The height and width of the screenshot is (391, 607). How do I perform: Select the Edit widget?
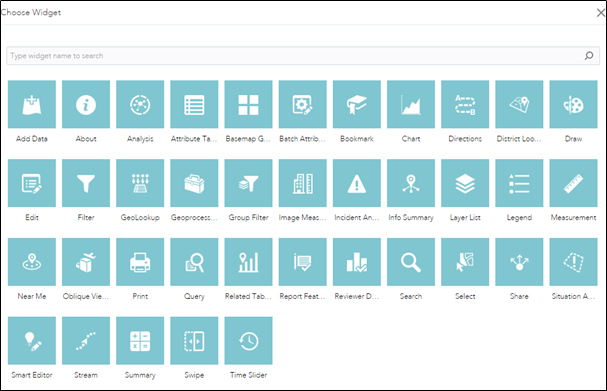point(32,183)
